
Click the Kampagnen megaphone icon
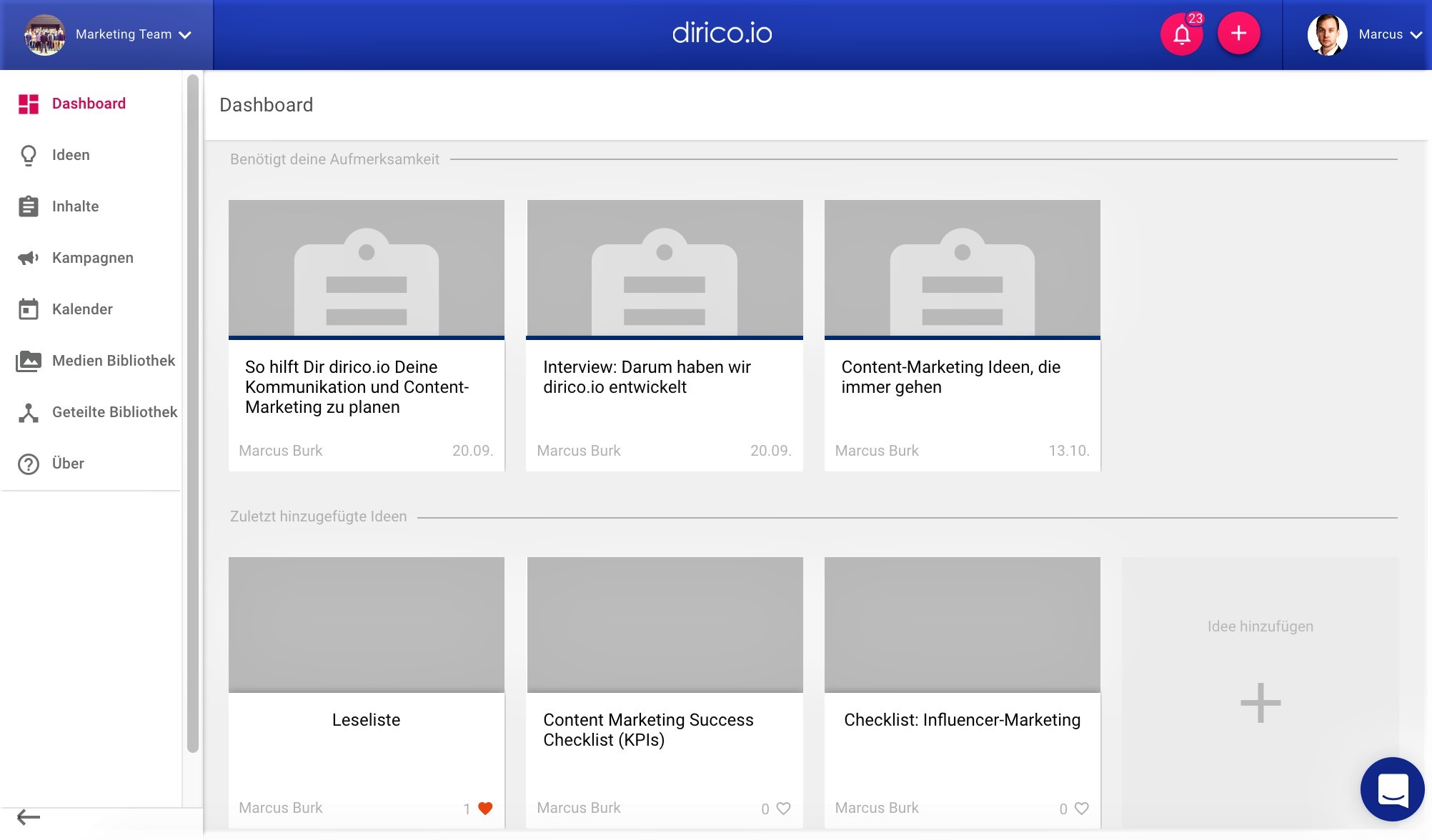click(29, 258)
